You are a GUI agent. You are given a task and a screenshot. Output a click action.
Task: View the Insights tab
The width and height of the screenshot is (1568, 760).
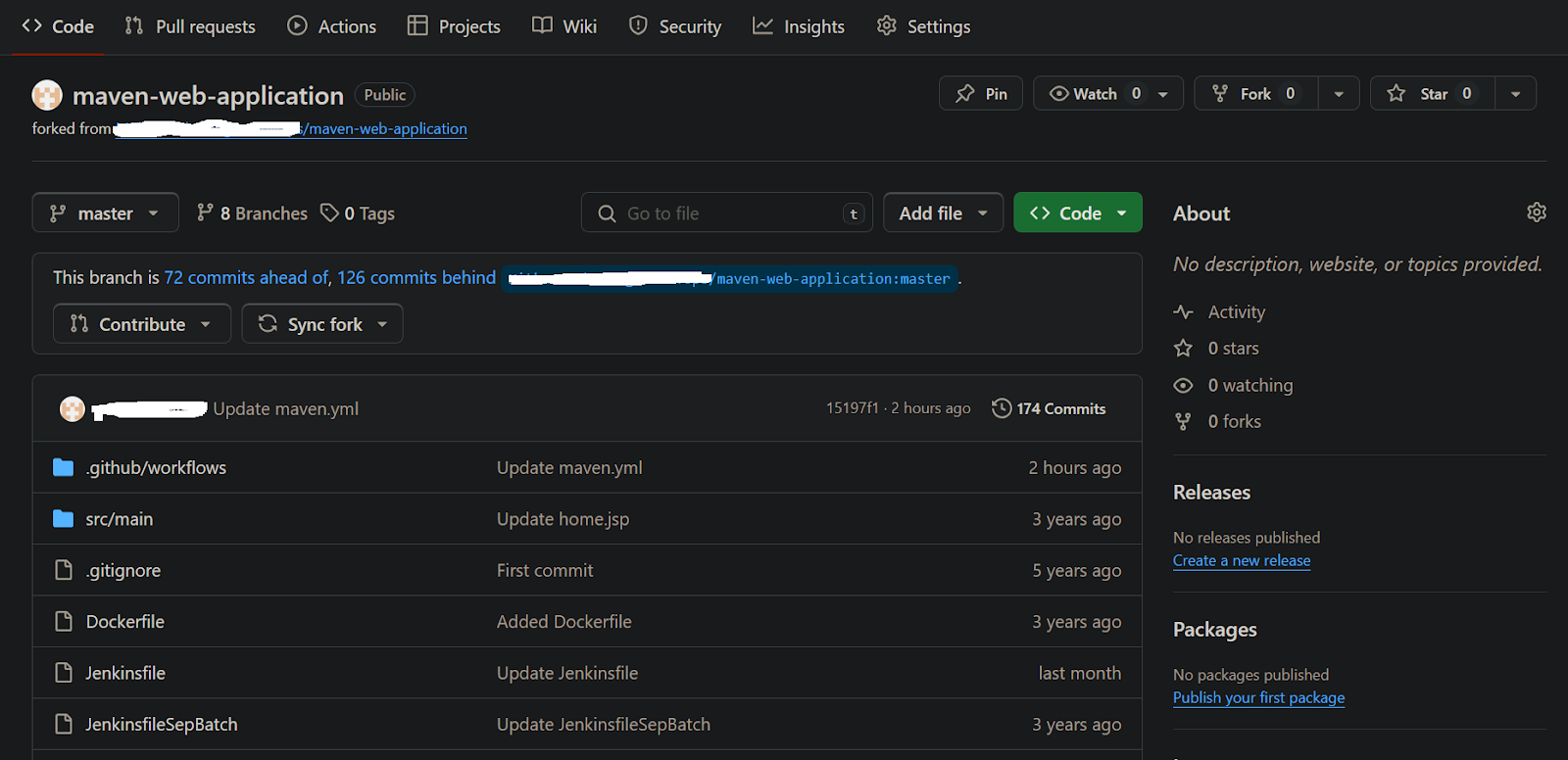(x=799, y=26)
